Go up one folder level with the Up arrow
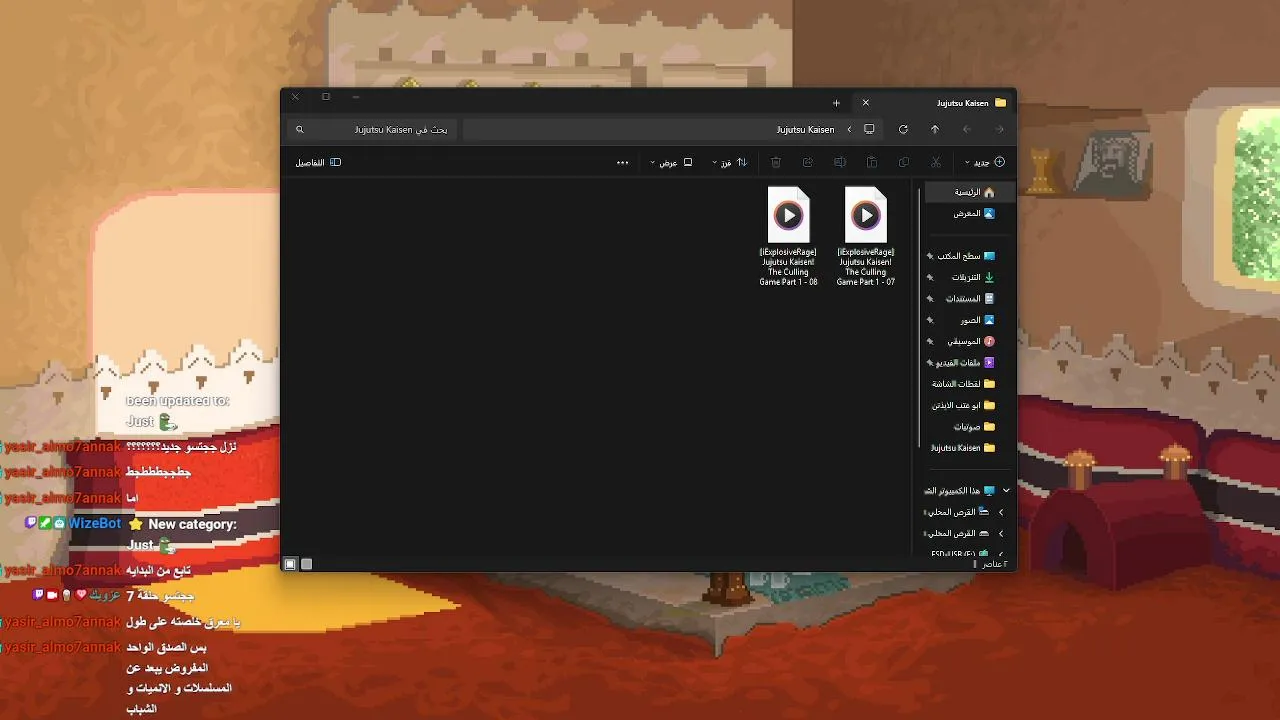 pyautogui.click(x=935, y=129)
